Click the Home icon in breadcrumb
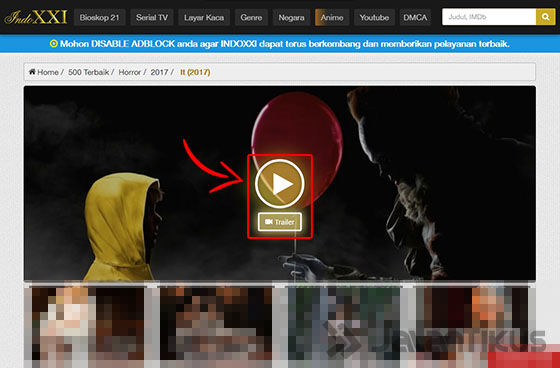560x368 pixels. click(x=32, y=72)
